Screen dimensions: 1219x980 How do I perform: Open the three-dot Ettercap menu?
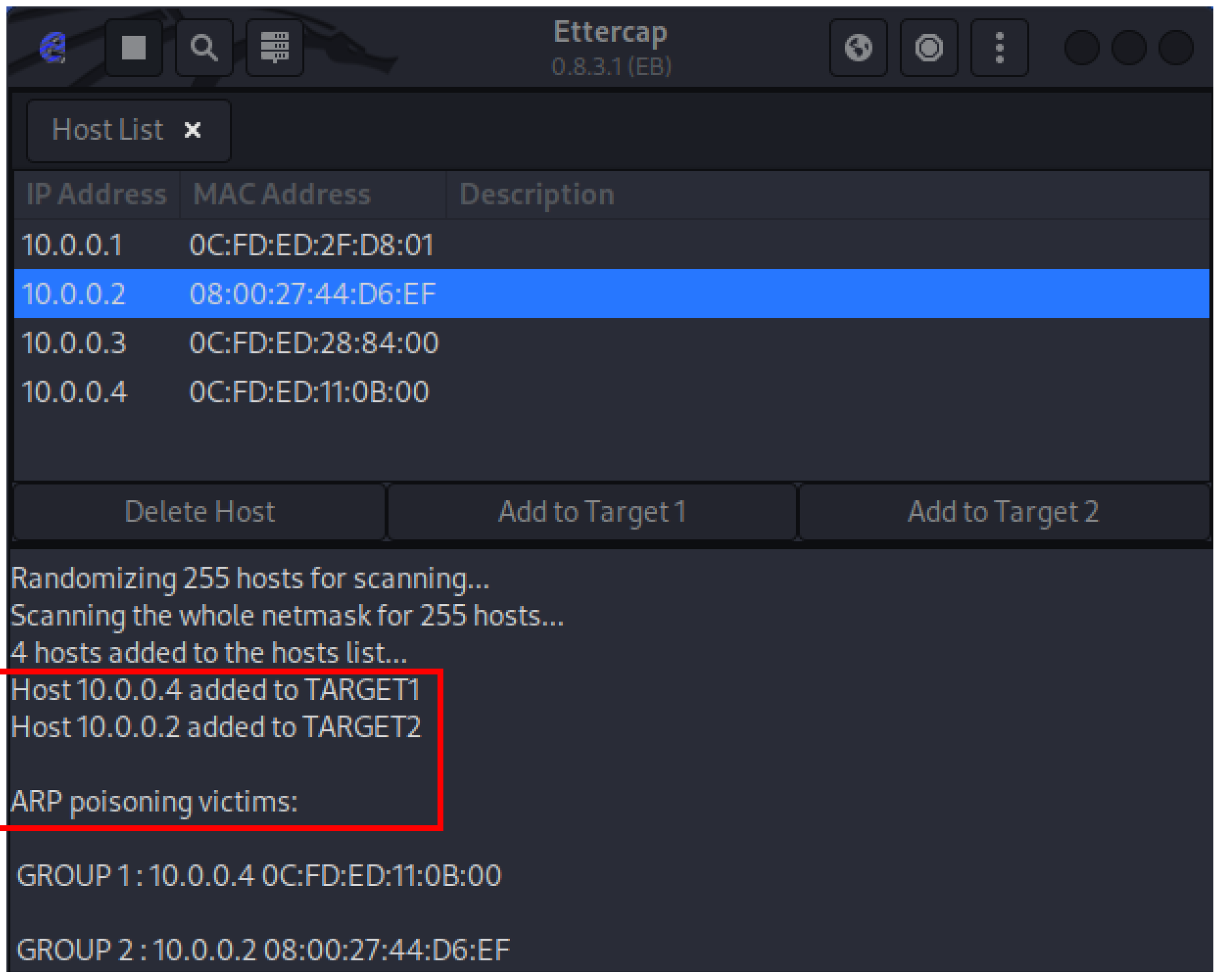(x=999, y=48)
